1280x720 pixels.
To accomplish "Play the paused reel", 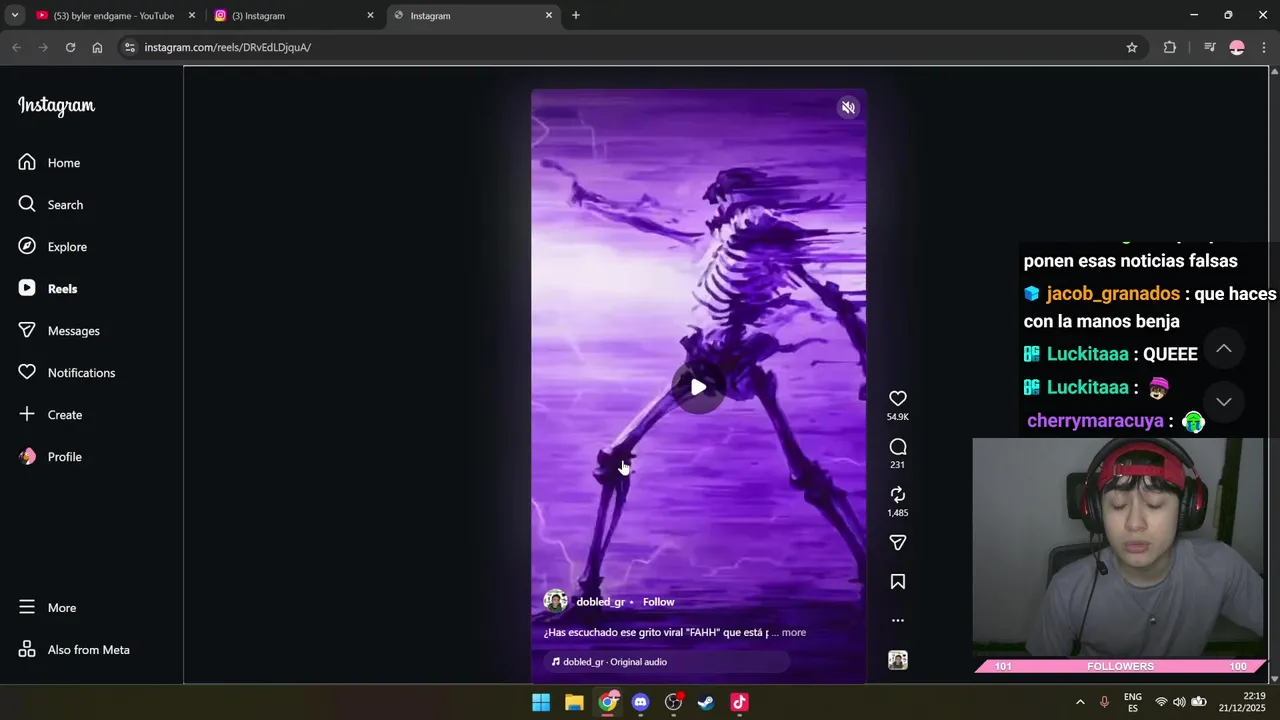I will (698, 387).
